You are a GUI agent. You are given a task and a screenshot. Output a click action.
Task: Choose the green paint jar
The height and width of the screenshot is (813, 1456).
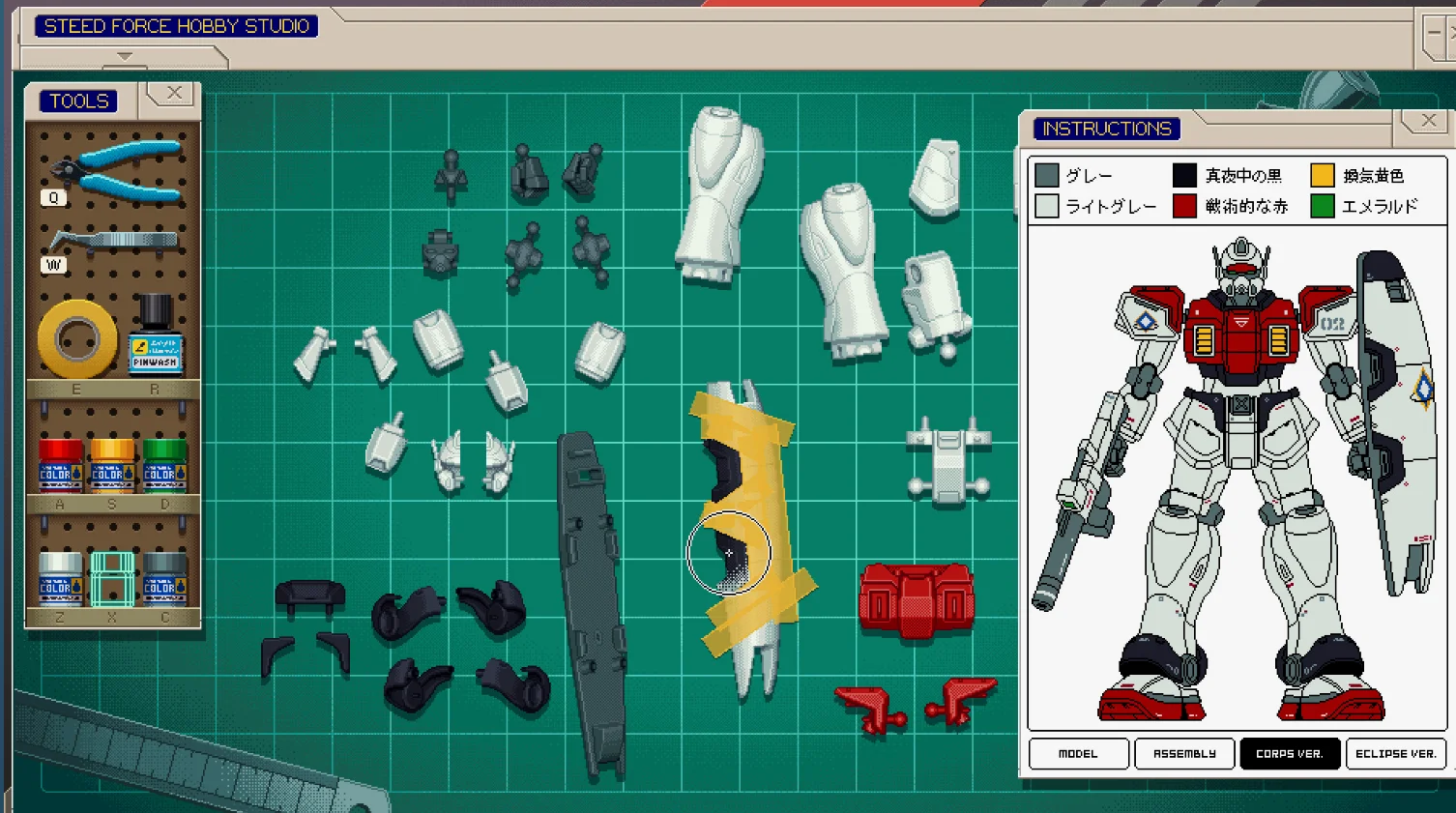[x=164, y=465]
